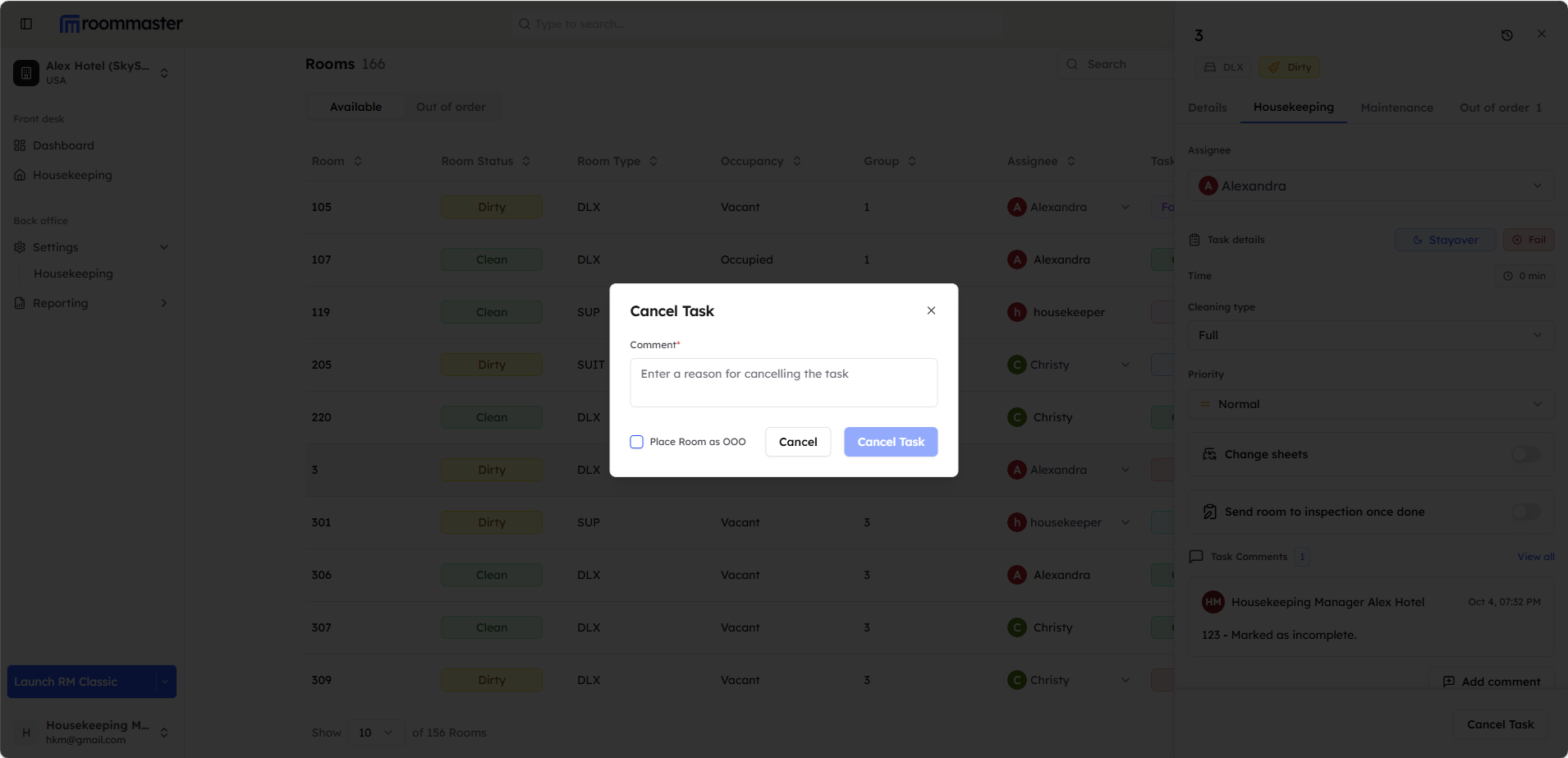
Task: Open Settings in Back office section
Action: 56,247
